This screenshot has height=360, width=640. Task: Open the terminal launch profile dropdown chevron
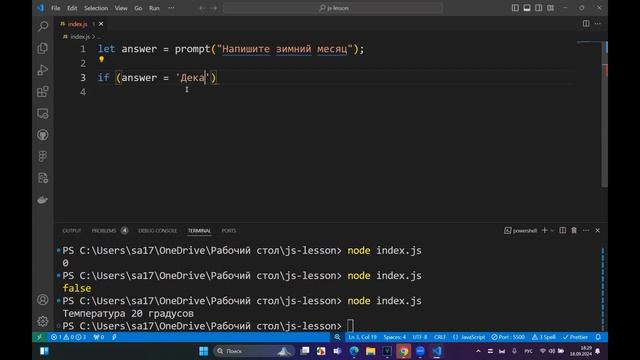pos(552,231)
